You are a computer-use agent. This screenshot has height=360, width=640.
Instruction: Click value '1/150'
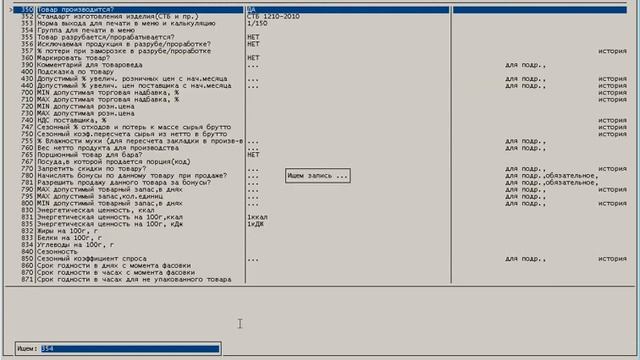[x=257, y=23]
